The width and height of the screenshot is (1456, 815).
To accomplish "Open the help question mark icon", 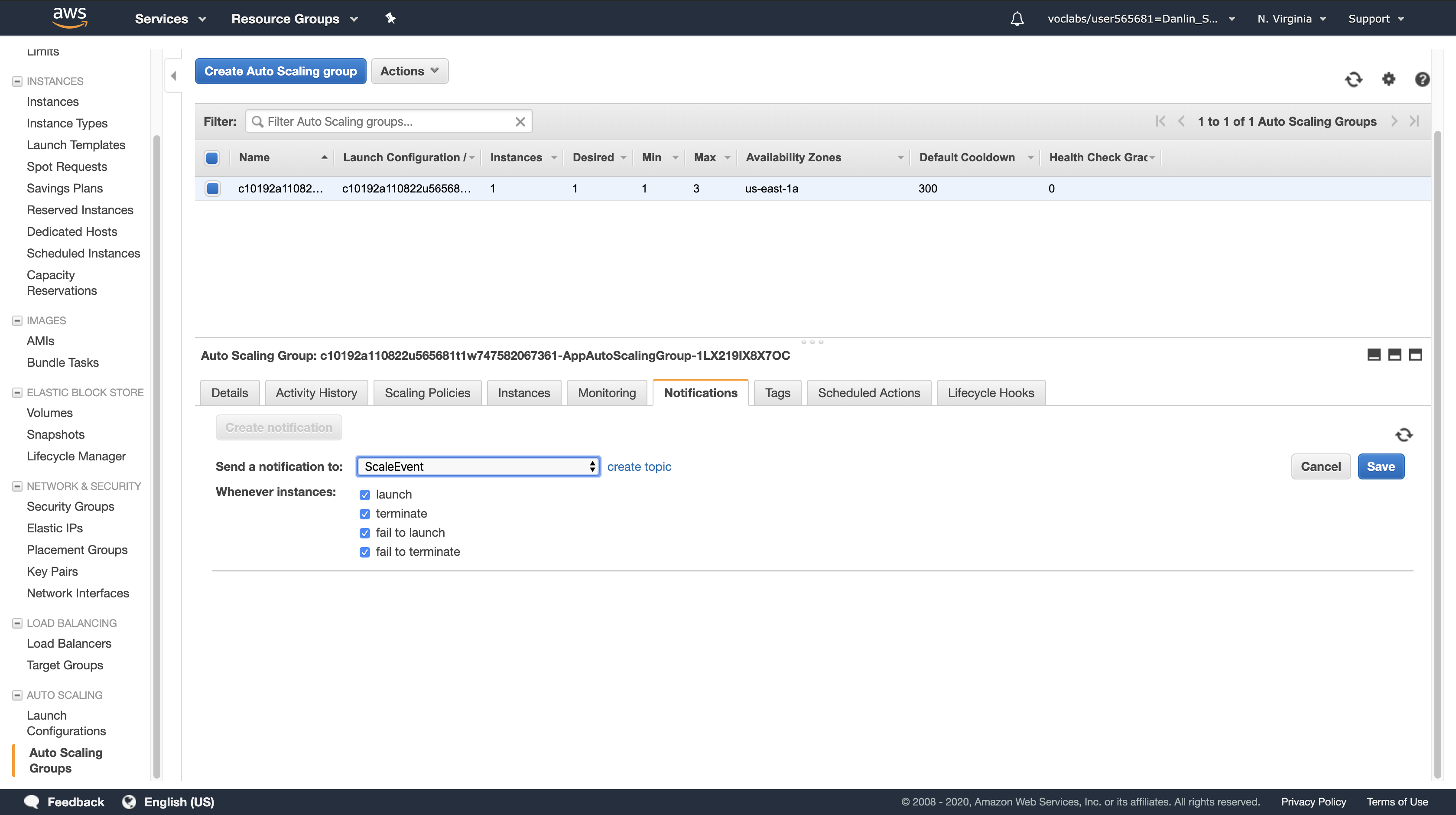I will [x=1422, y=79].
